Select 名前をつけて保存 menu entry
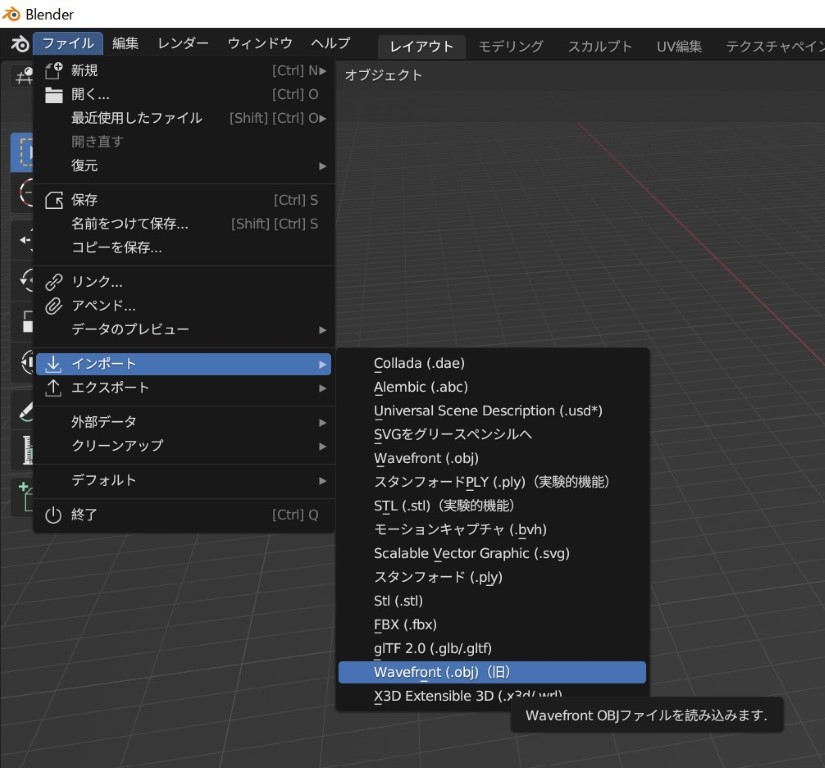The image size is (825, 768). 130,224
